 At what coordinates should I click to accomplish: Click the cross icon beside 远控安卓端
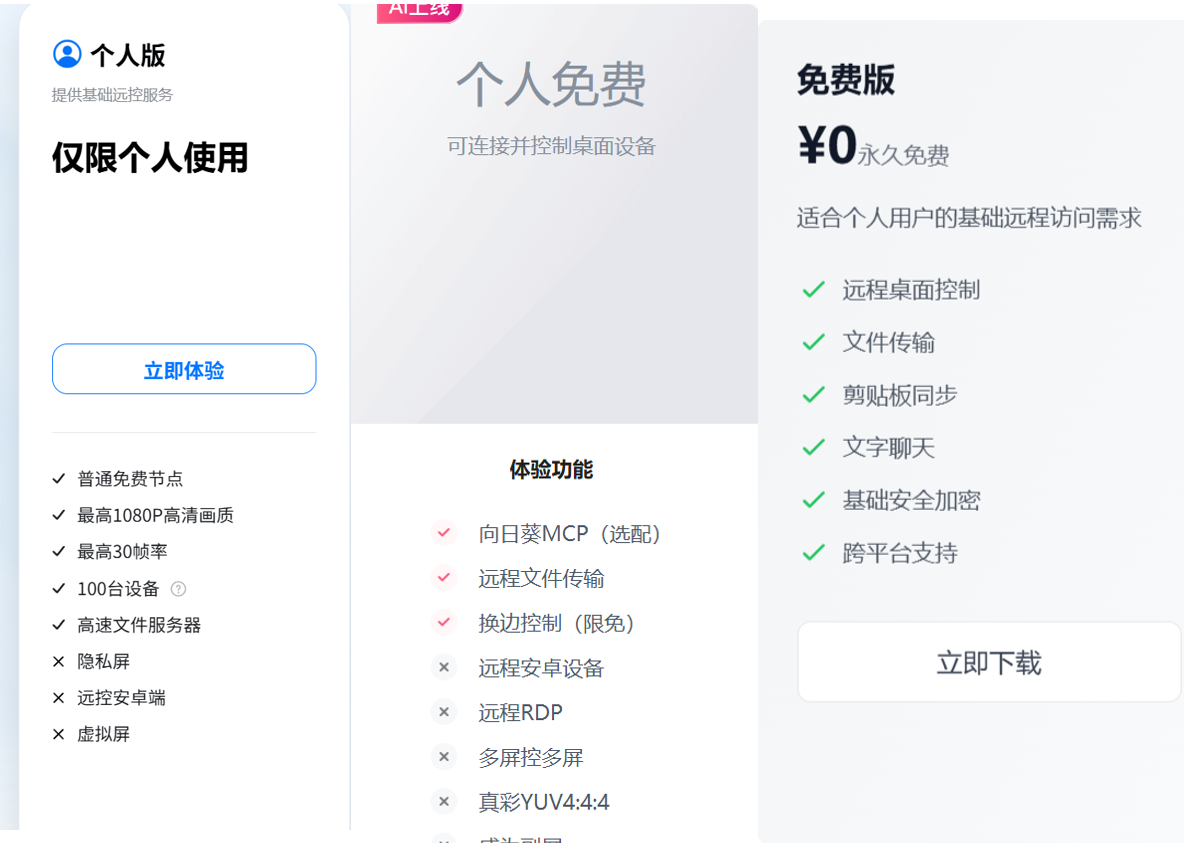point(59,698)
